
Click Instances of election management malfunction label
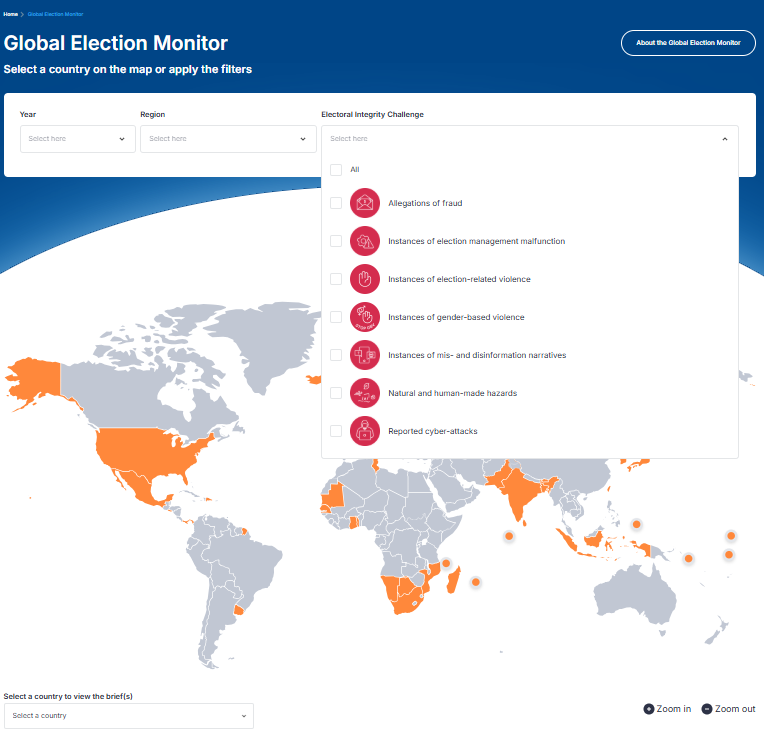click(x=477, y=241)
